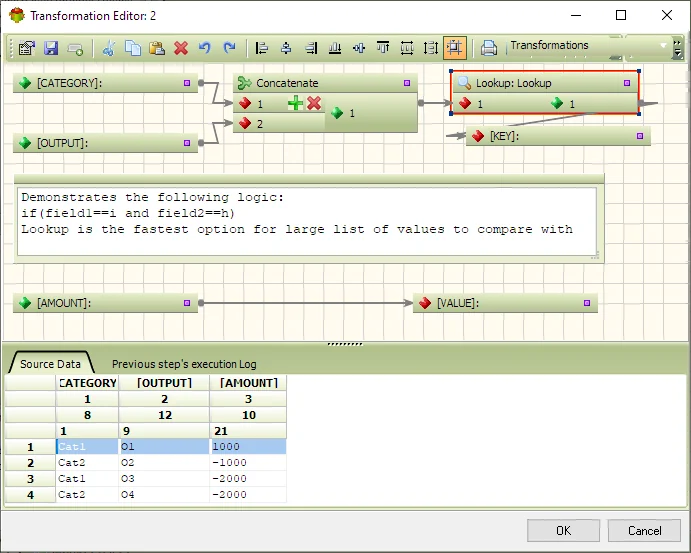
Task: Remove Concatenate input with red X
Action: (314, 104)
